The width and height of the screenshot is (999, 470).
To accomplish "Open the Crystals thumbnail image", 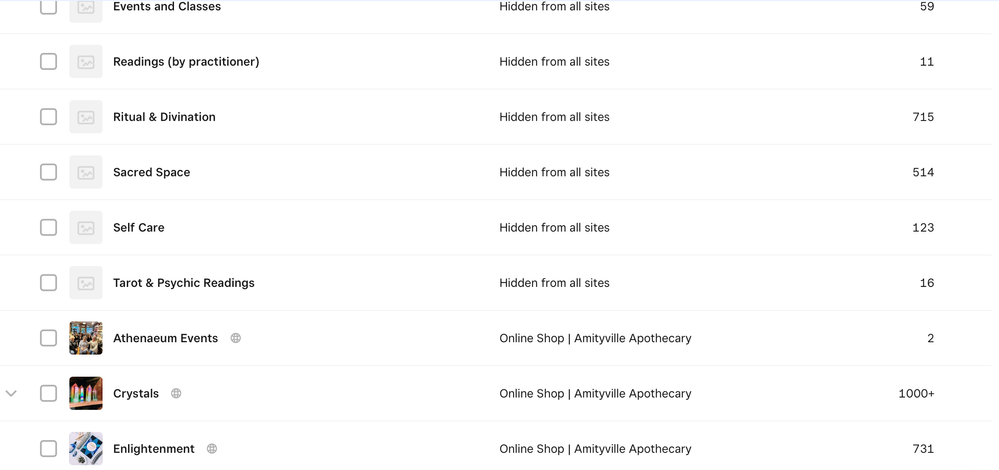I will [x=86, y=393].
